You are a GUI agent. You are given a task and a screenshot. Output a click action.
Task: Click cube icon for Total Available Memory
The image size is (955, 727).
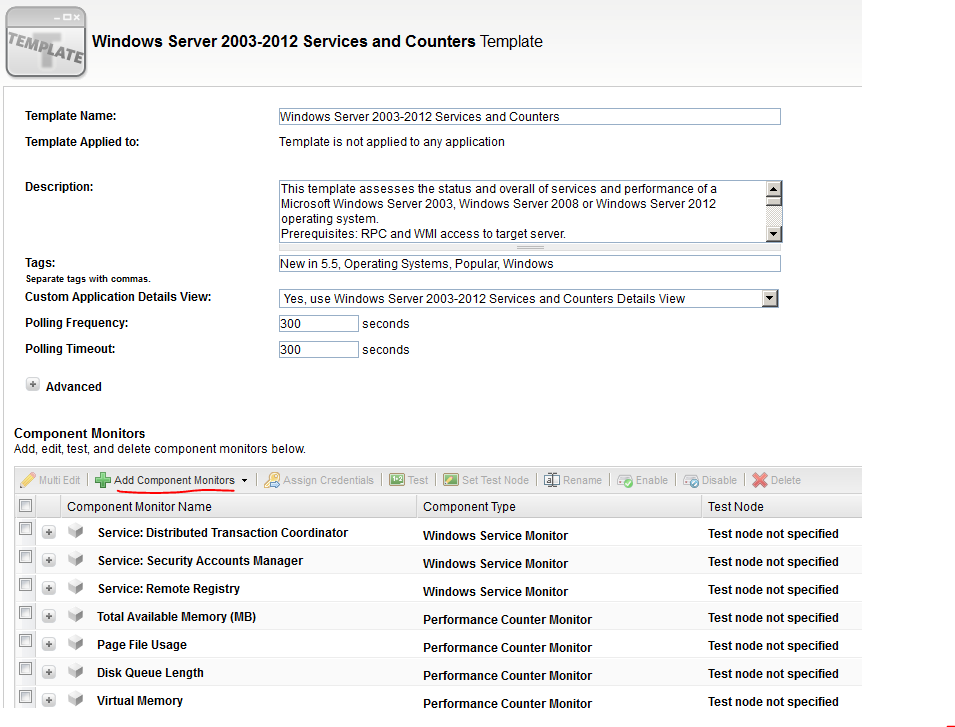pyautogui.click(x=76, y=615)
